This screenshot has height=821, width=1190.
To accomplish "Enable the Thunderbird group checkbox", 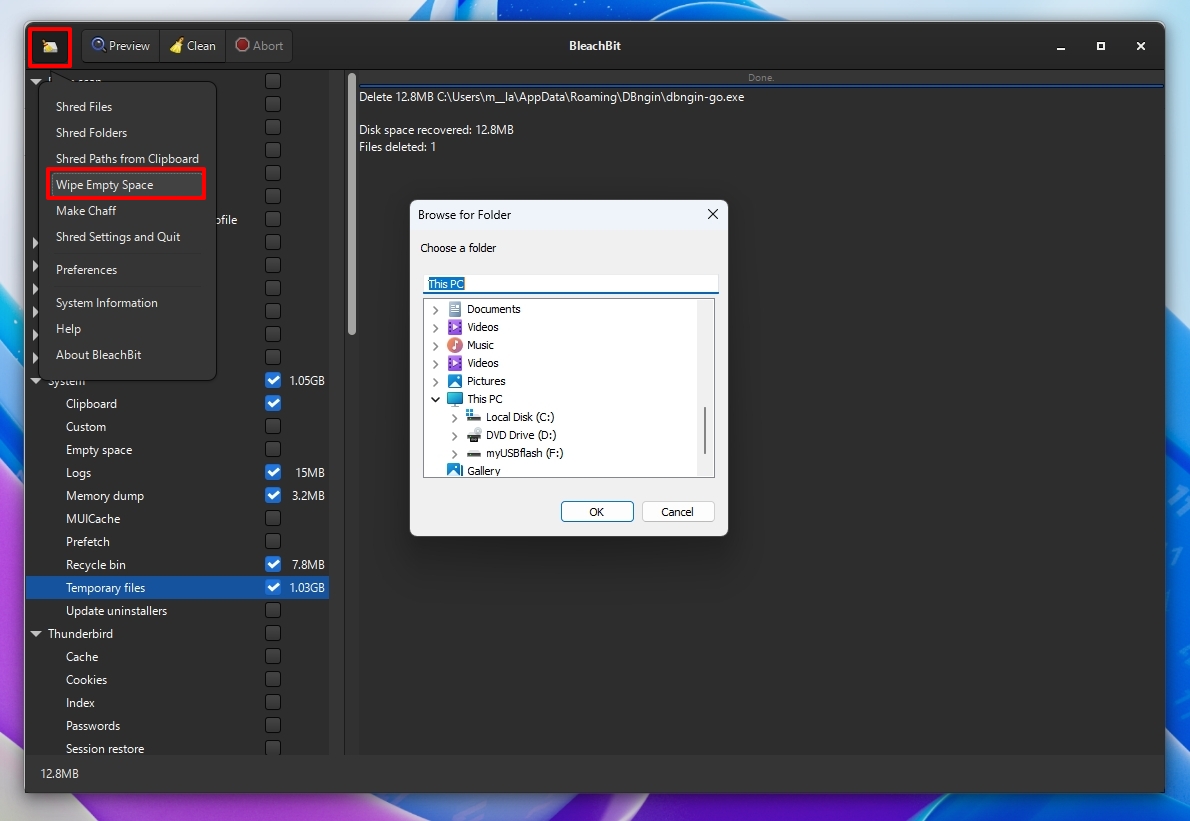I will tap(273, 633).
